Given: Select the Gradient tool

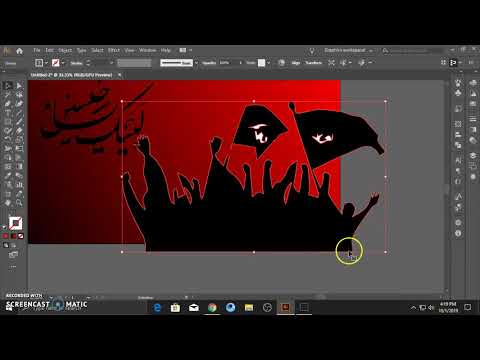Looking at the screenshot, I should (x=19, y=167).
